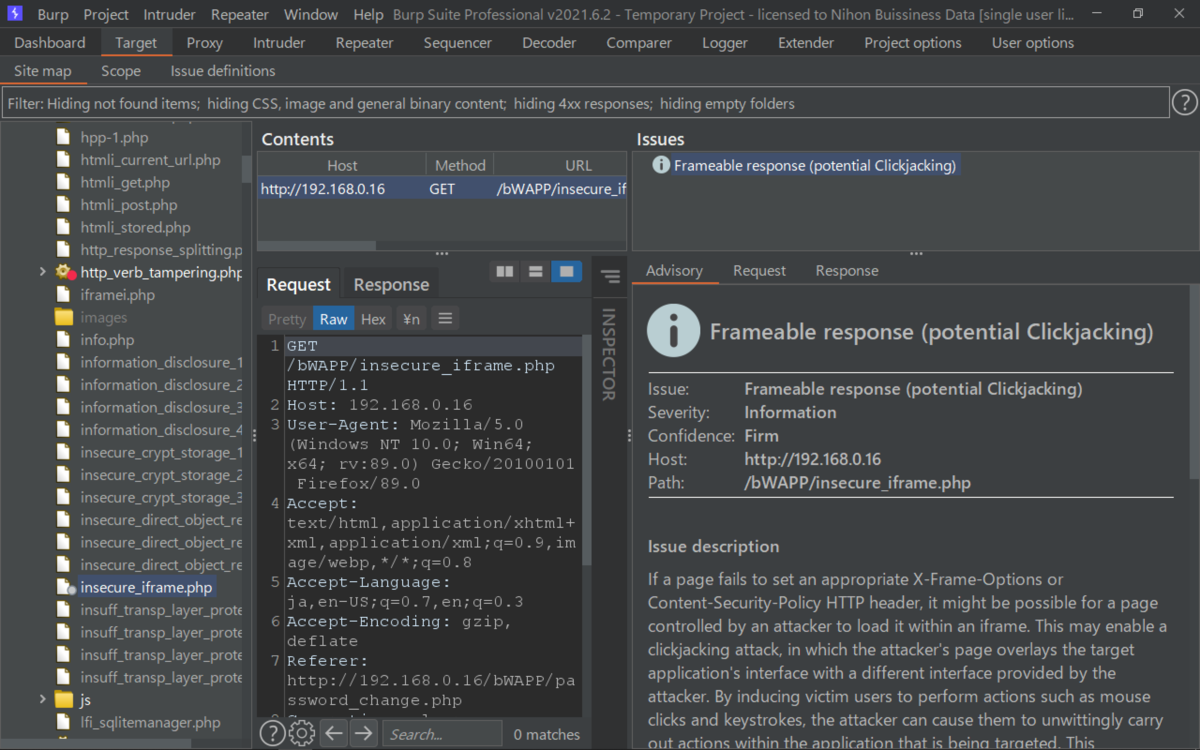Select the Hex view mode
Screen dimensions: 1200x750
(x=374, y=319)
